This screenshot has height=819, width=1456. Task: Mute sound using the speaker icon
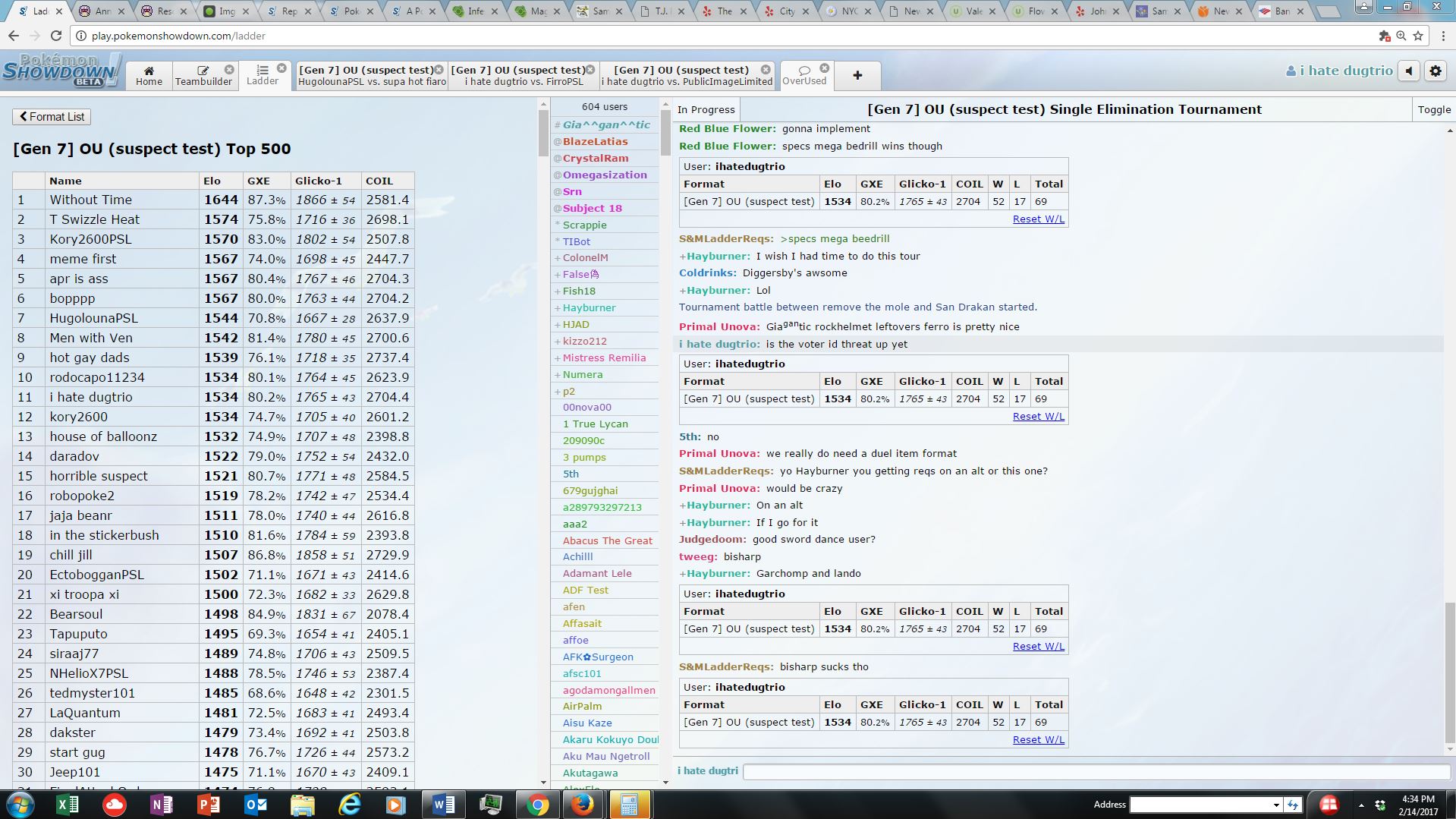coord(1409,71)
